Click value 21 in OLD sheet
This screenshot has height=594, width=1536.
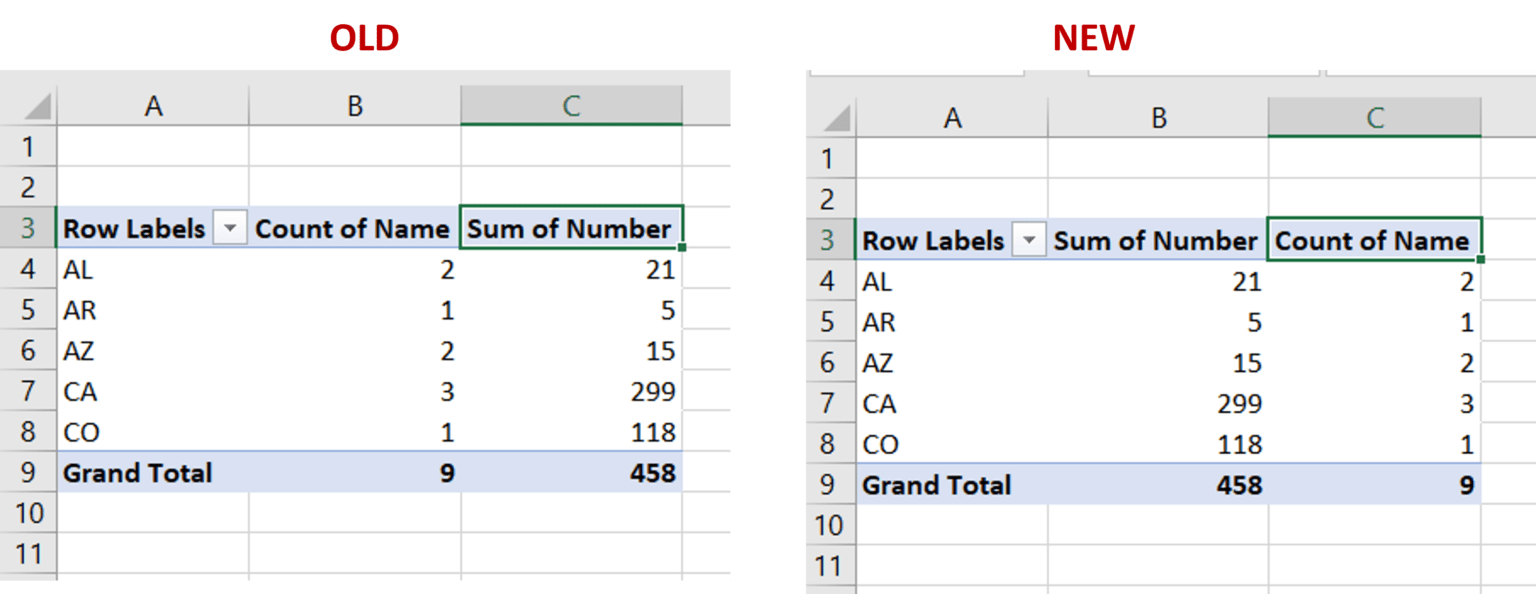660,270
